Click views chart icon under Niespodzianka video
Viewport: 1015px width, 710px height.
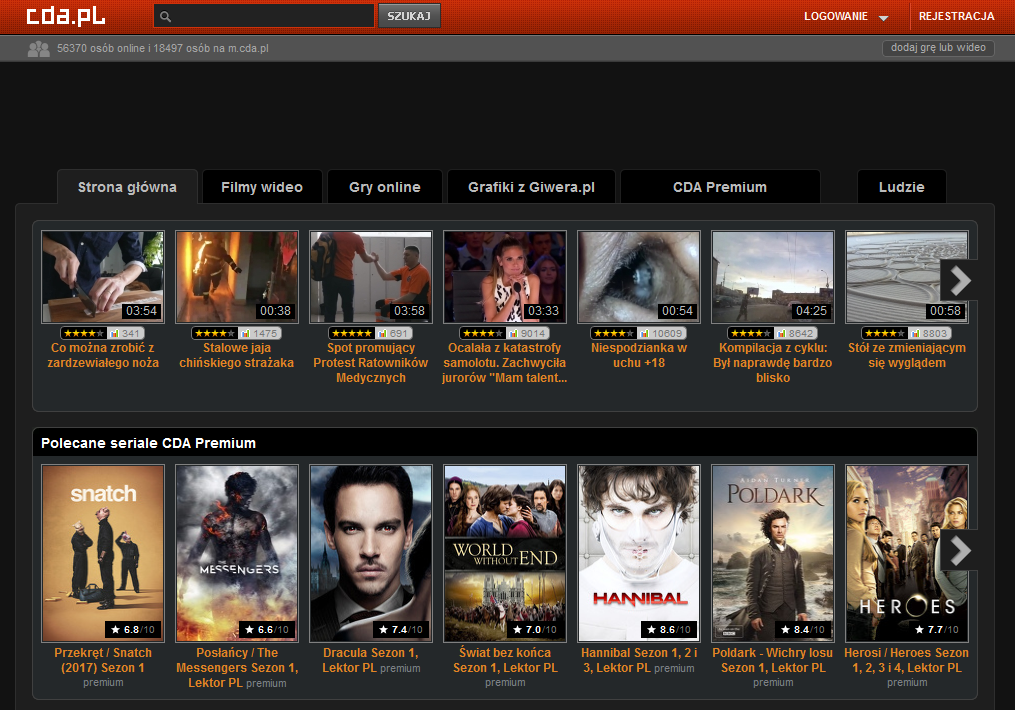[x=646, y=333]
